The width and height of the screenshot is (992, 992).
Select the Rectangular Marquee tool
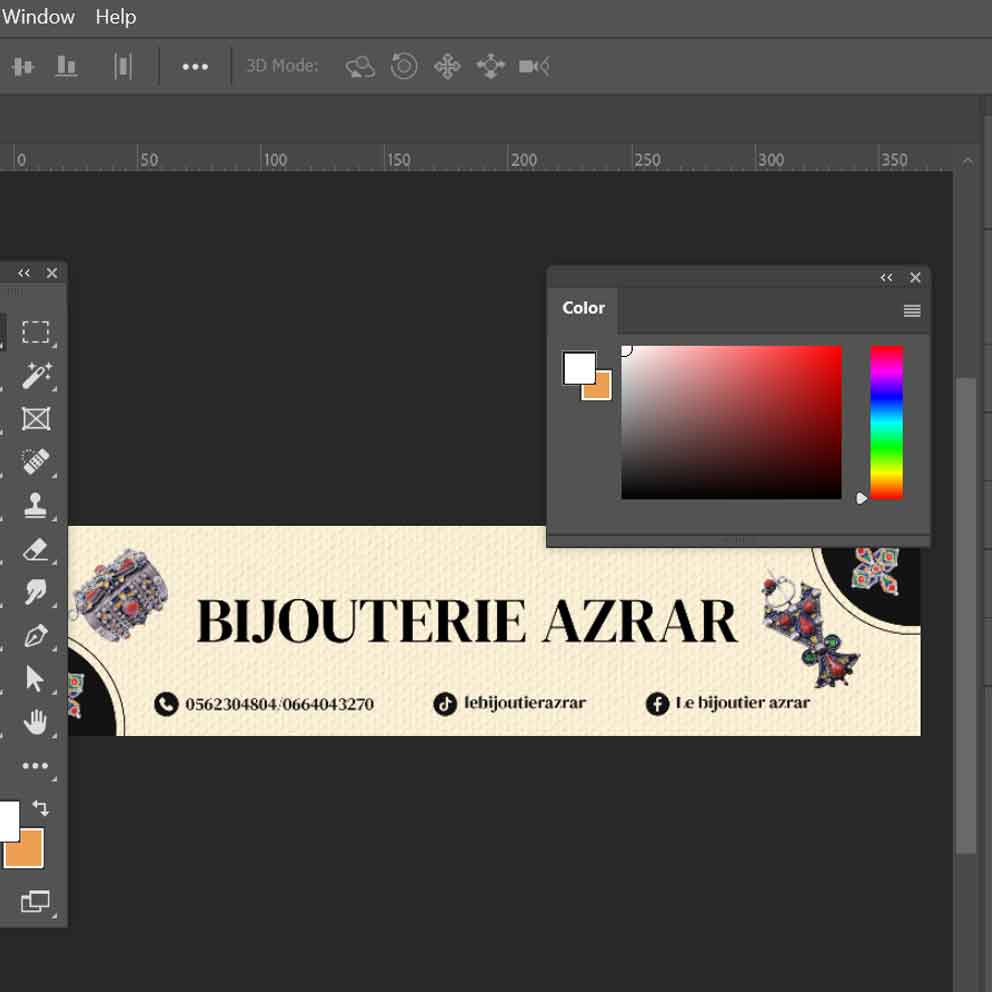[36, 332]
